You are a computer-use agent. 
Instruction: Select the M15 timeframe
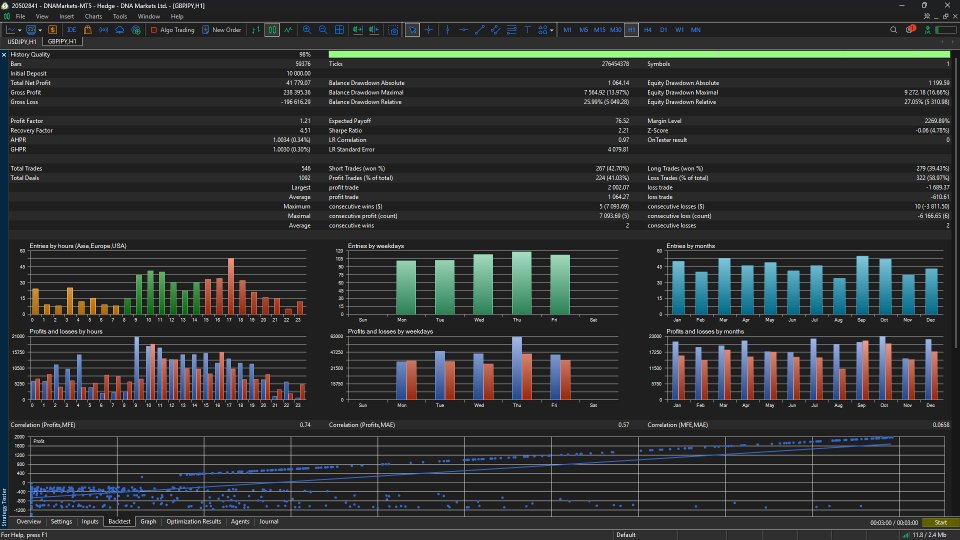point(599,30)
